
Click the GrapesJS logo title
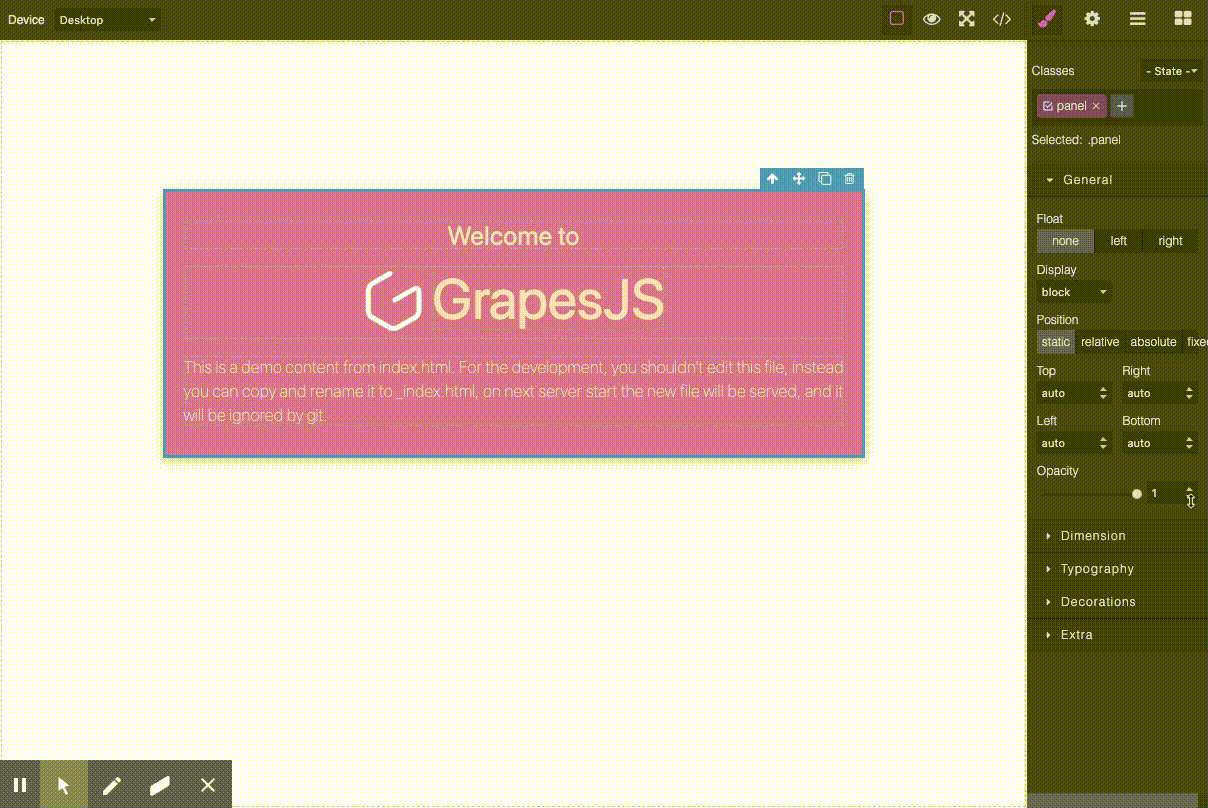point(548,299)
